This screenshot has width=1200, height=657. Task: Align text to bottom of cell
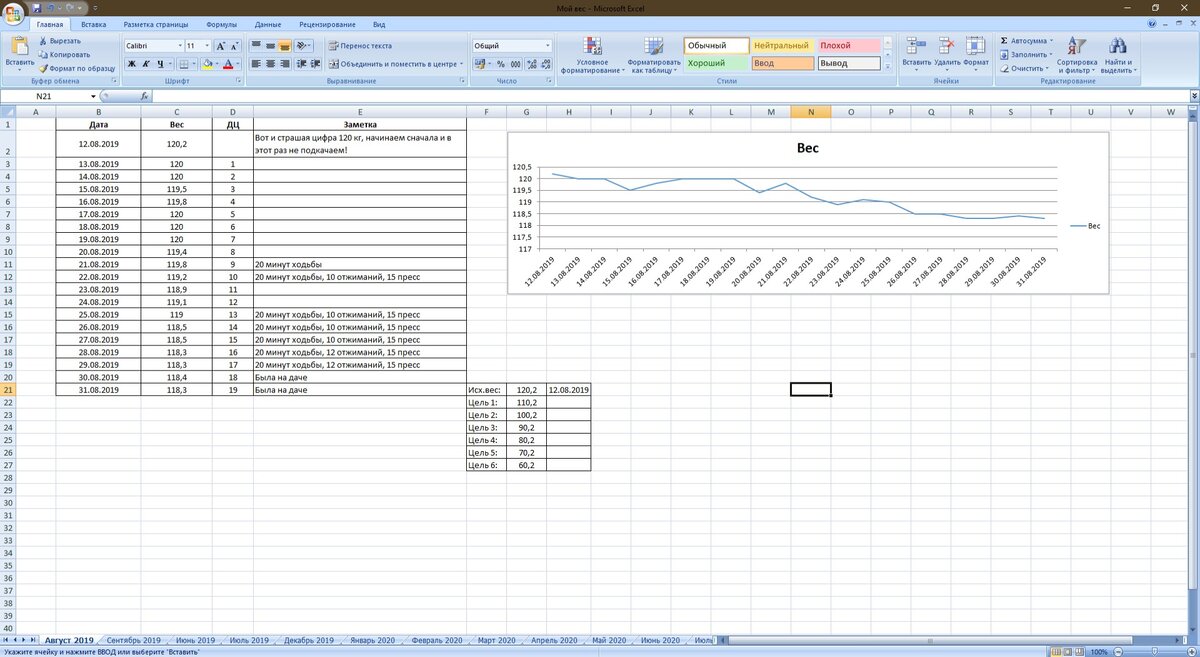[x=285, y=46]
